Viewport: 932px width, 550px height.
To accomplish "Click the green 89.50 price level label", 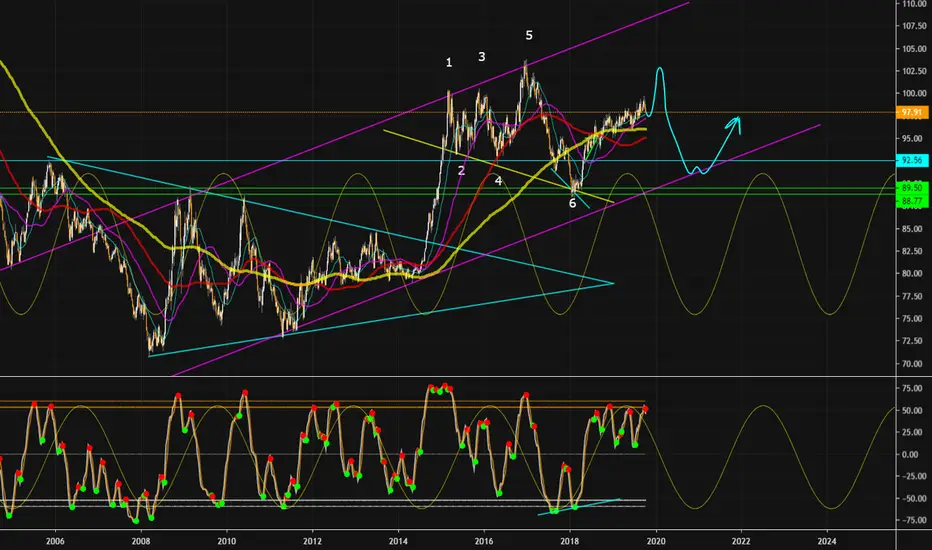I will [x=911, y=188].
